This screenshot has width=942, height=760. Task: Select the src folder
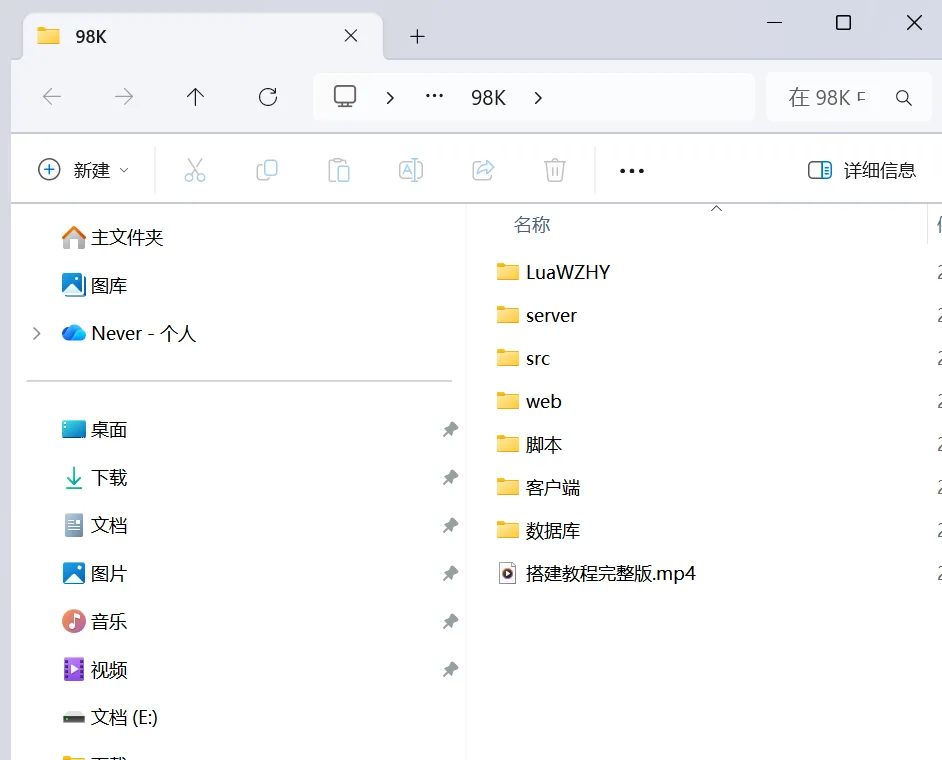(523, 359)
